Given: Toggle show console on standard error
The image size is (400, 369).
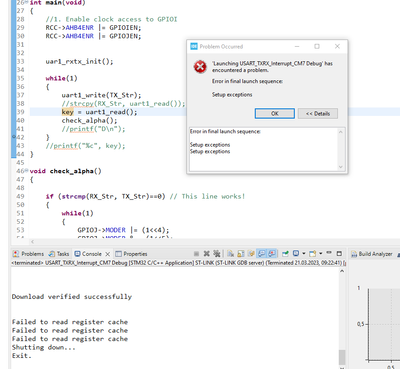Looking at the screenshot, I should [272, 254].
